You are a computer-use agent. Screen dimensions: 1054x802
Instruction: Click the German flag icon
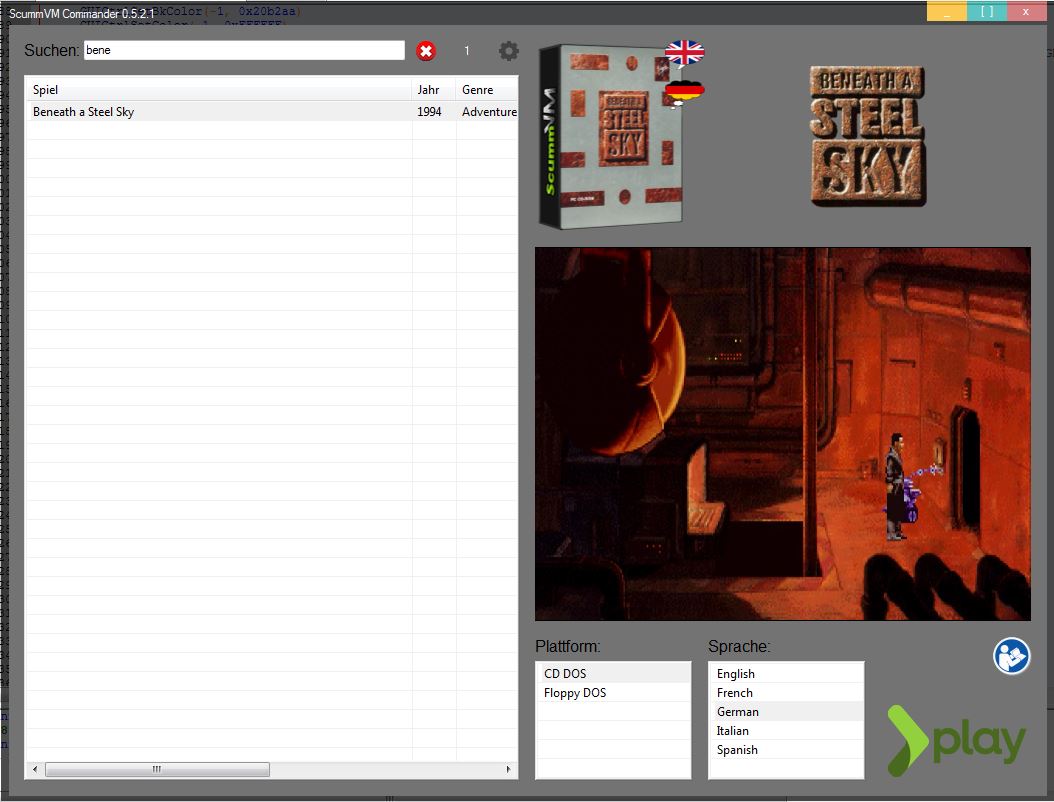click(x=684, y=93)
